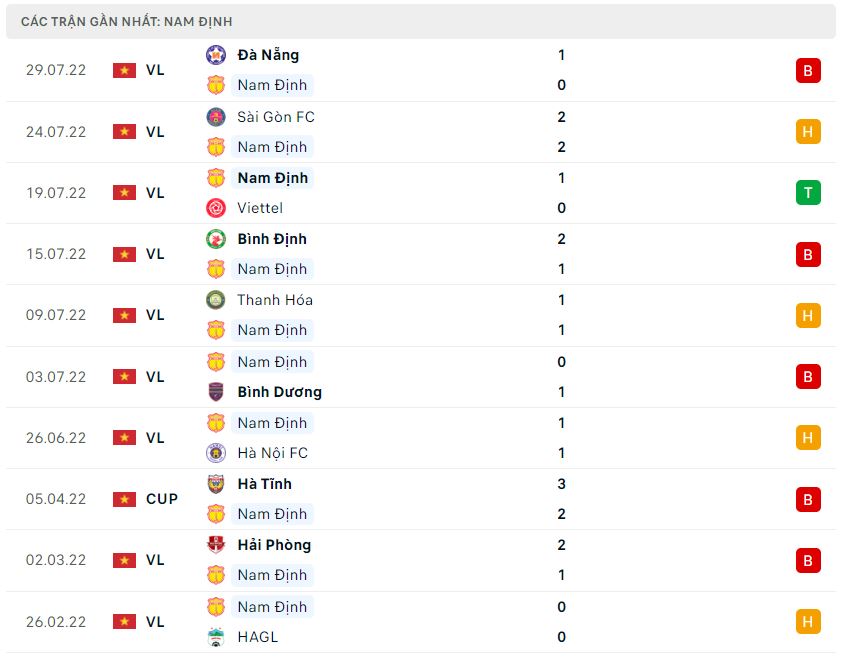Open the Bình Dương team link
Screen dimensions: 841x657
[279, 392]
